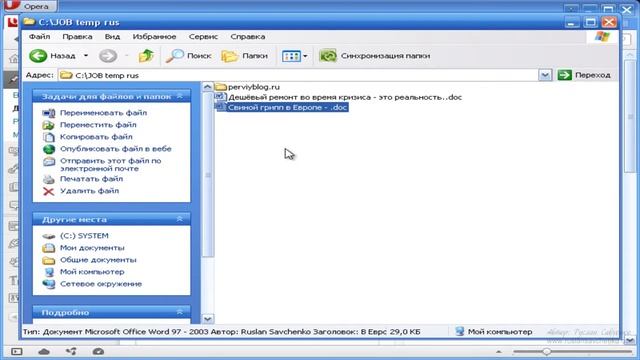Click the Windows flag logo icon
The image size is (640, 360).
(x=602, y=37)
